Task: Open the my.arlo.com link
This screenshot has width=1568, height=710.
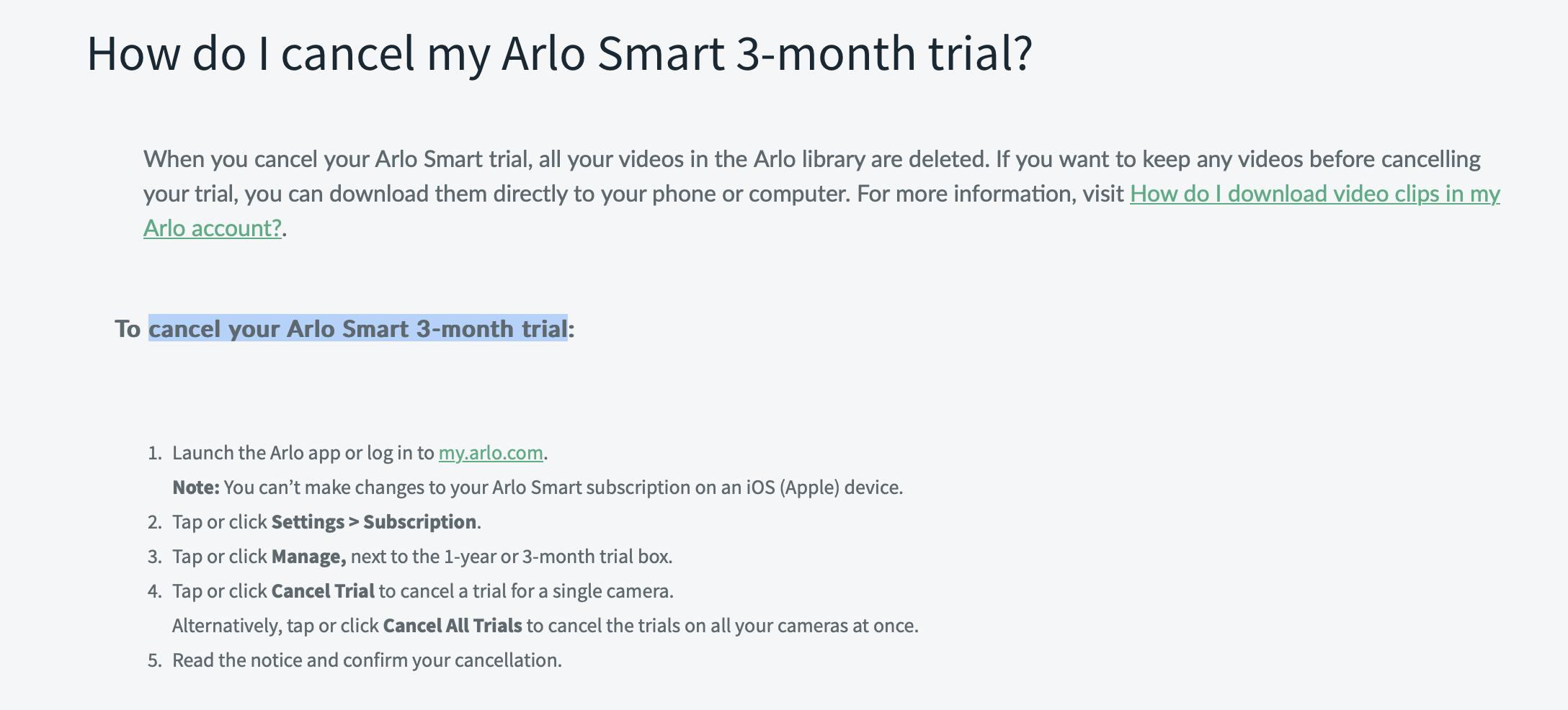Action: [490, 453]
